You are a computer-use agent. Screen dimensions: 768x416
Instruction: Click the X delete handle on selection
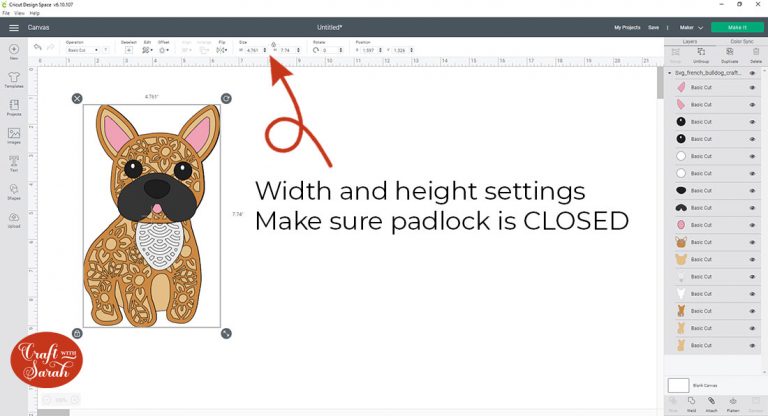click(x=77, y=98)
